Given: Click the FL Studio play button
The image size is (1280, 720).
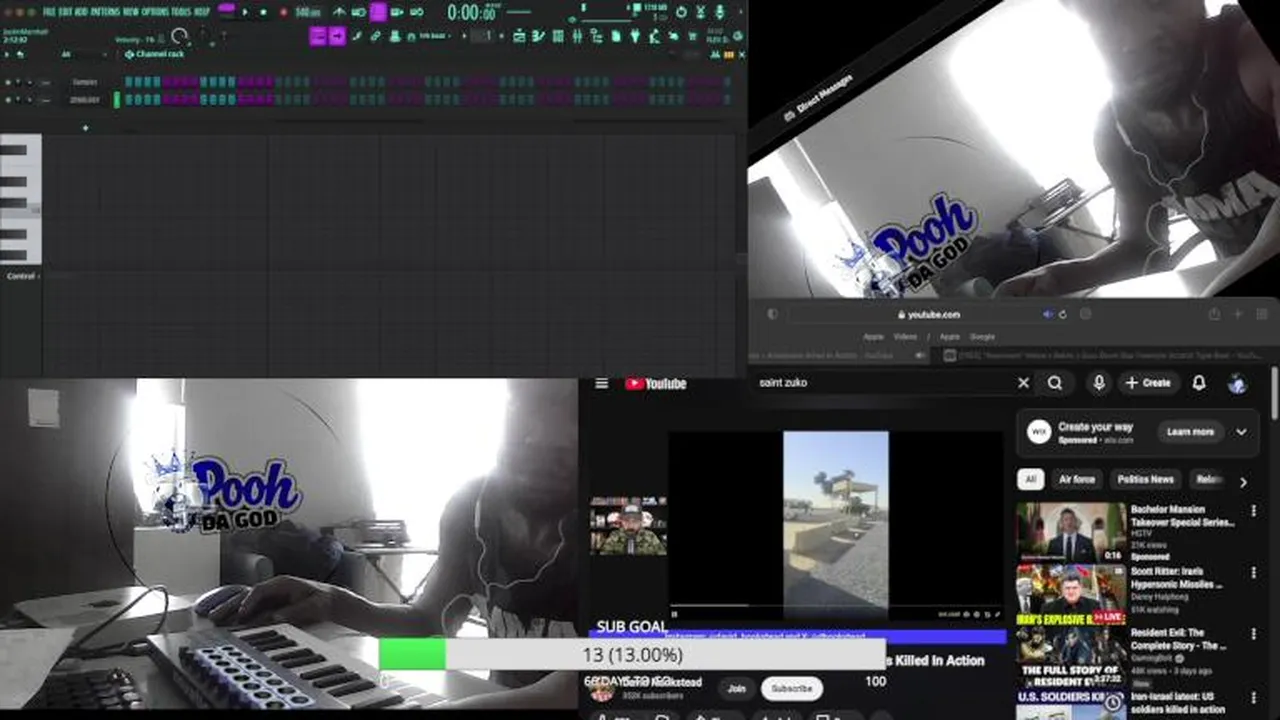Looking at the screenshot, I should (x=245, y=12).
